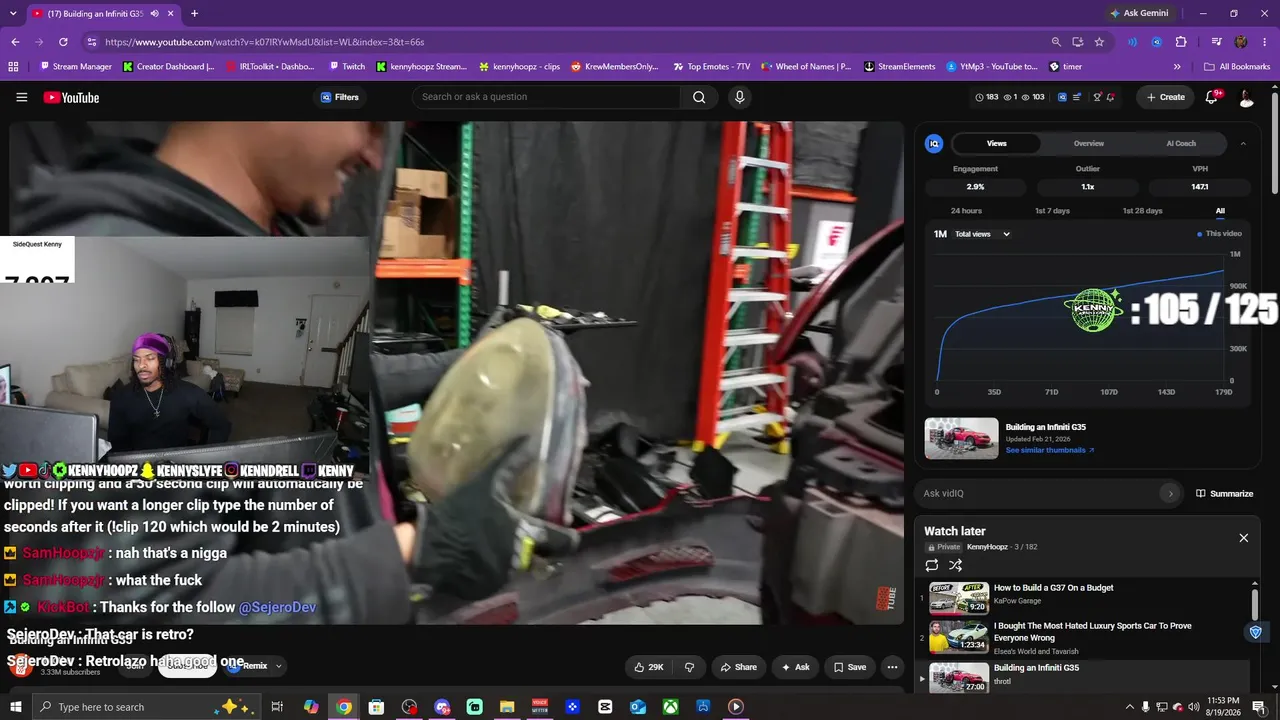Image resolution: width=1280 pixels, height=720 pixels.
Task: Open more actions under the video
Action: (892, 667)
